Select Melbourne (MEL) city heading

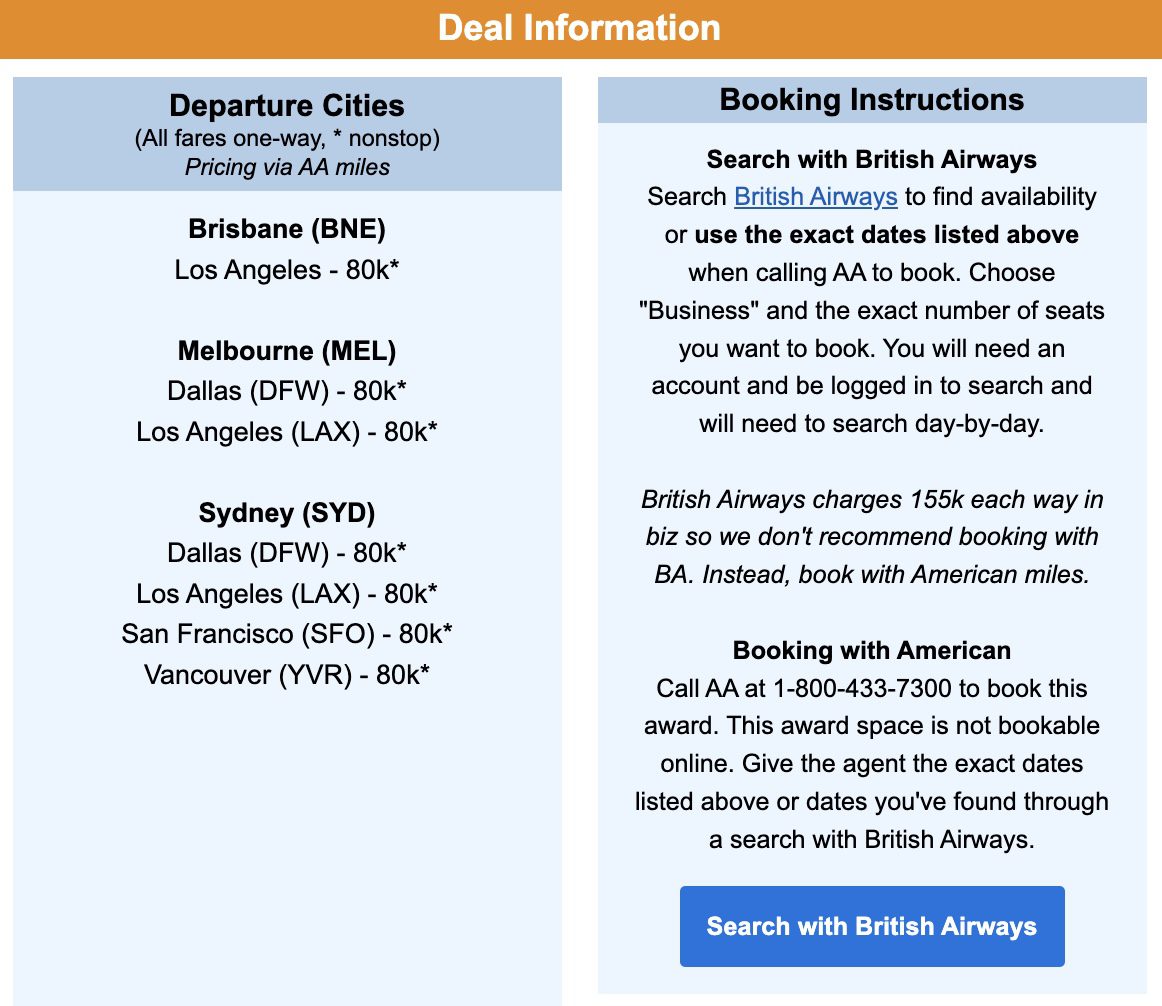287,350
